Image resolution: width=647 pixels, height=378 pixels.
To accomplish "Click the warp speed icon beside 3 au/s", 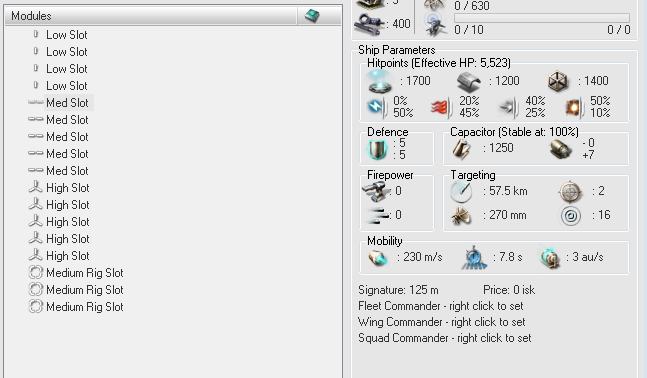I will coord(550,258).
